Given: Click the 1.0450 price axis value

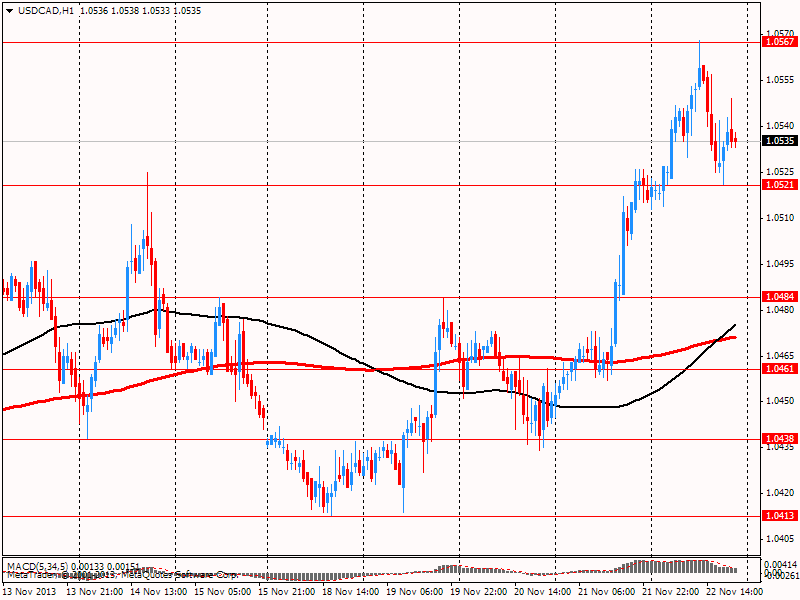Looking at the screenshot, I should (x=780, y=401).
